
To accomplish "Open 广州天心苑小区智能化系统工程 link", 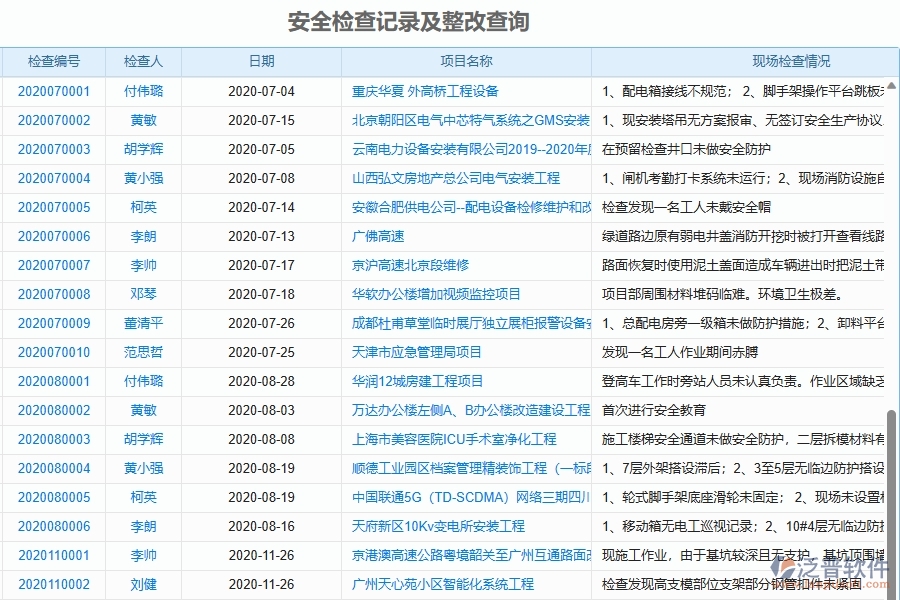I will pyautogui.click(x=444, y=583).
